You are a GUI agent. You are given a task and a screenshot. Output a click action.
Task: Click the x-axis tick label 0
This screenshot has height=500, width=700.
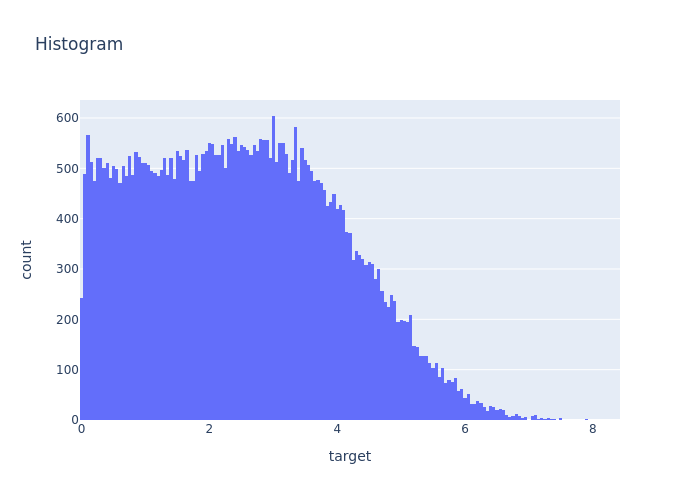coord(81,430)
